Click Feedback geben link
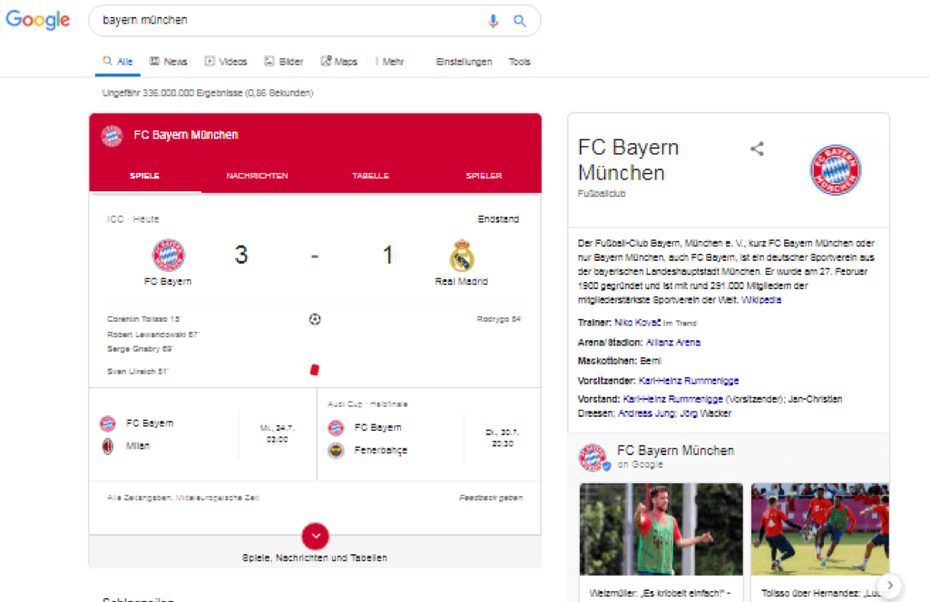930x602 pixels. [491, 498]
